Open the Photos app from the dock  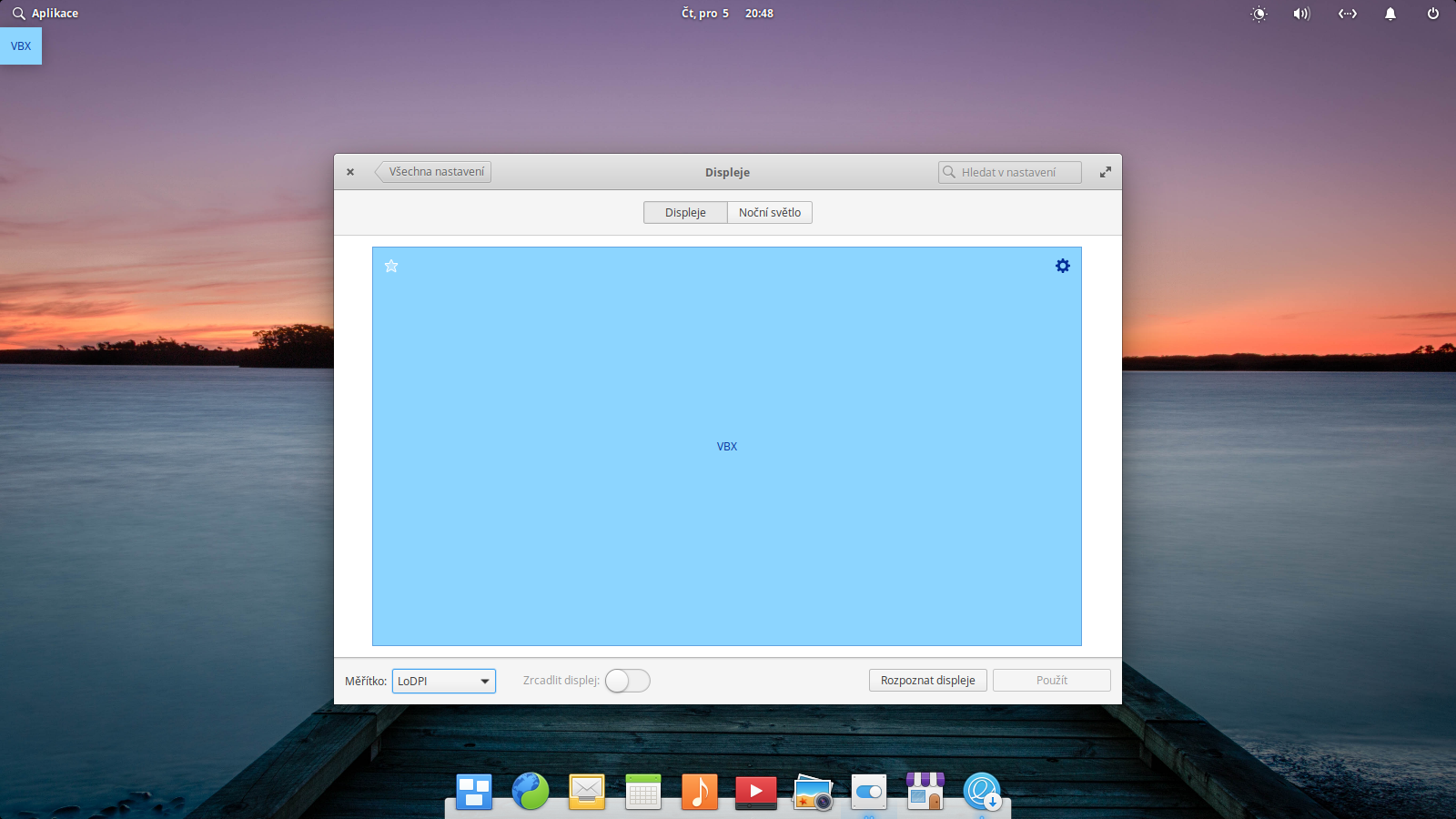coord(813,792)
